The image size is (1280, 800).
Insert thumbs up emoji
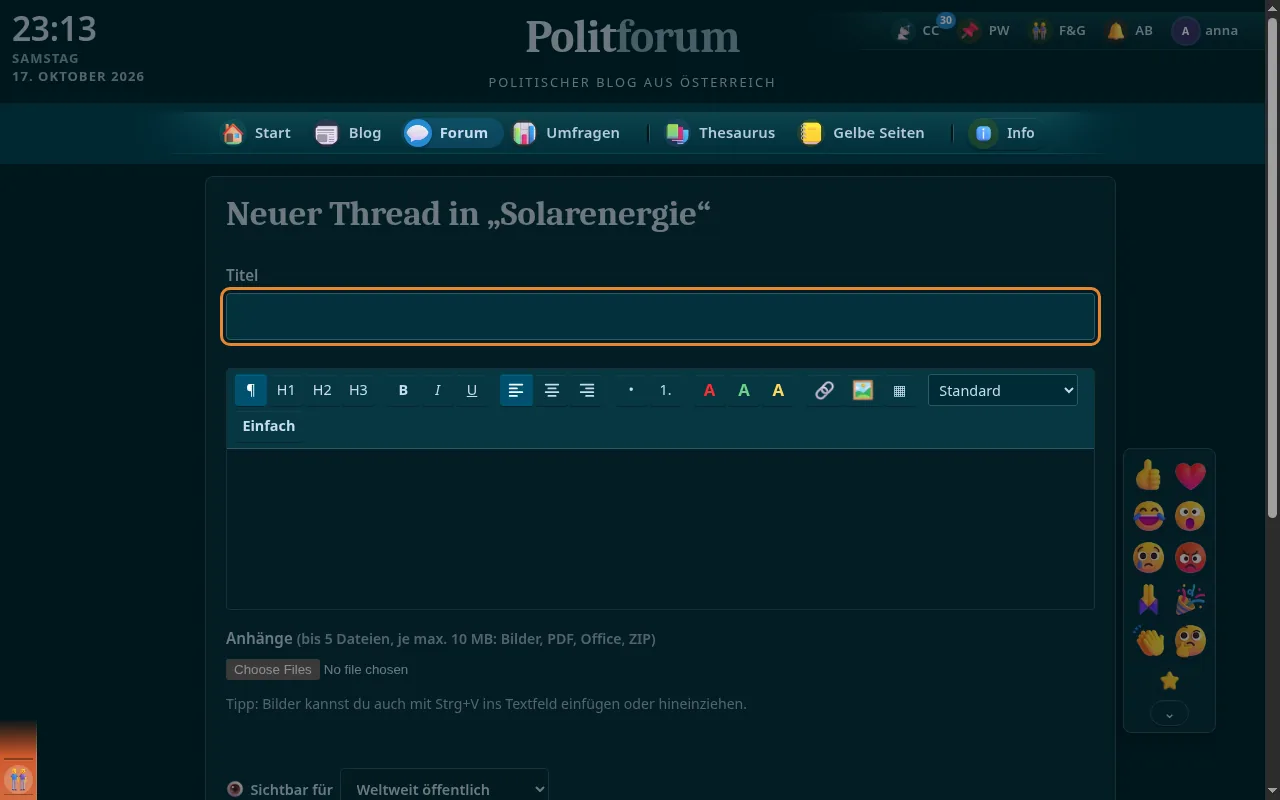point(1149,475)
